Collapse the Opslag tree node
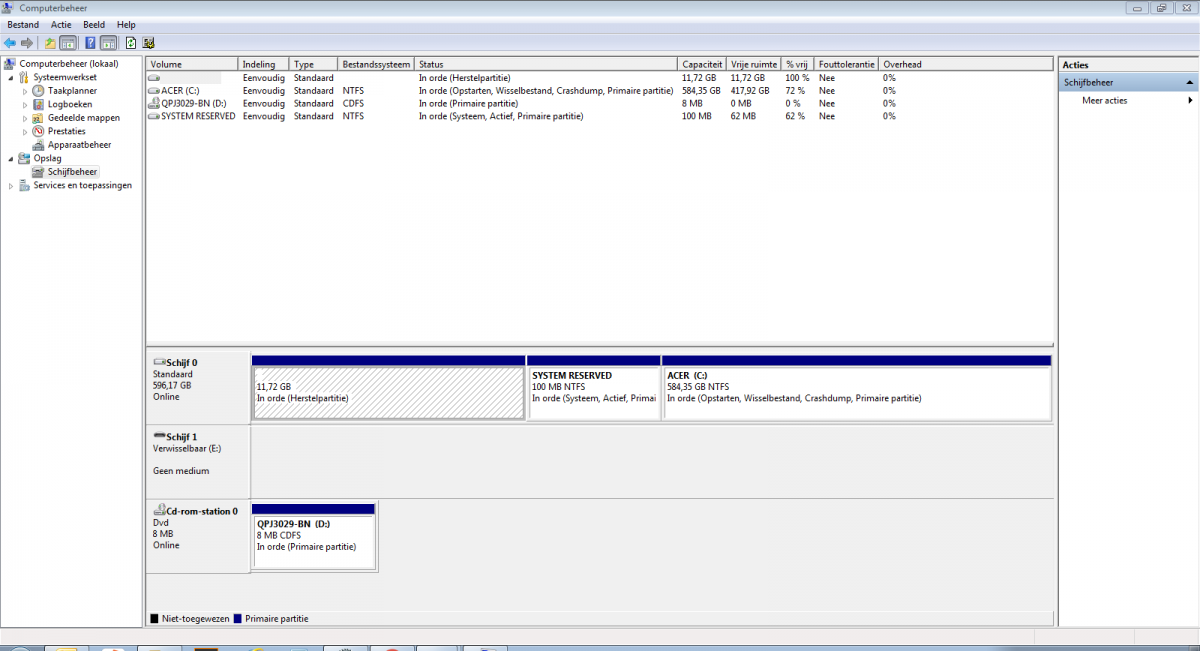This screenshot has width=1200, height=651. pyautogui.click(x=11, y=159)
